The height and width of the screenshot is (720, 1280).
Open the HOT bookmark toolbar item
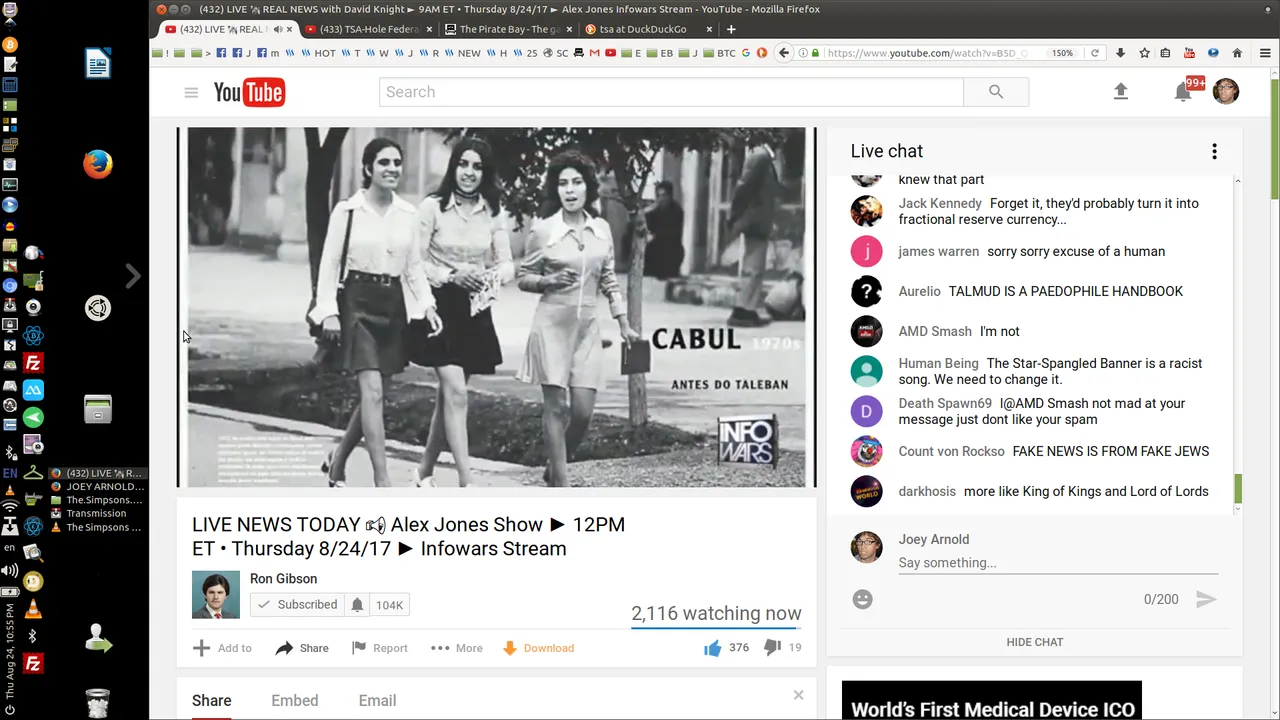click(x=320, y=53)
